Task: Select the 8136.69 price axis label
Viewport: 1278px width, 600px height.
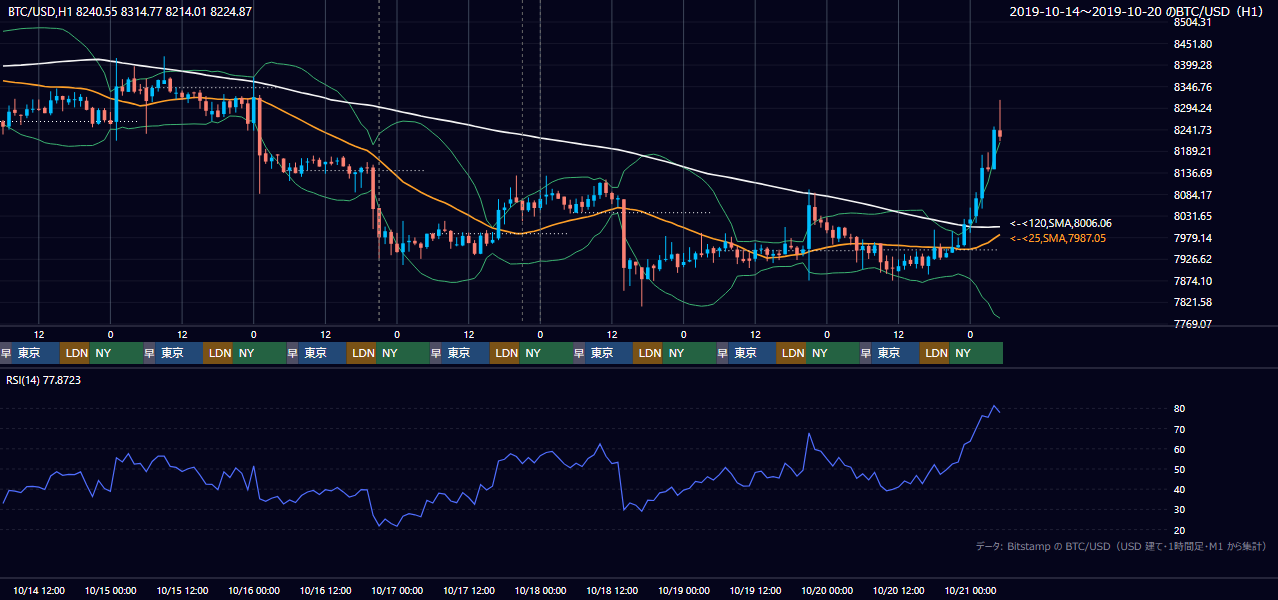Action: click(x=1193, y=173)
